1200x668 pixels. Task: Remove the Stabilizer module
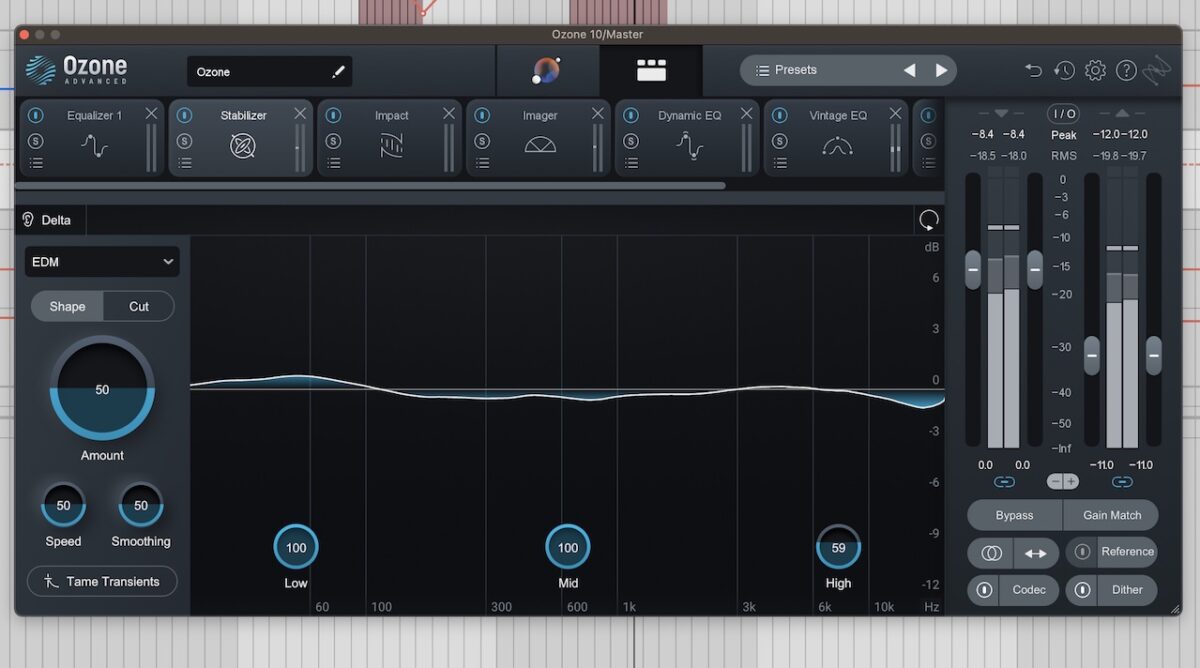point(300,113)
